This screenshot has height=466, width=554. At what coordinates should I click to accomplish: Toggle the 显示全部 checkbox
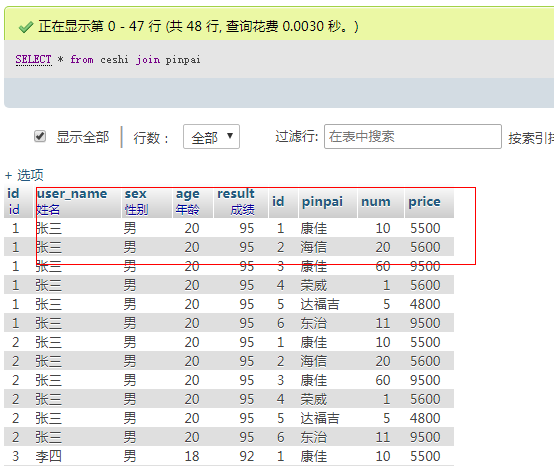40,136
